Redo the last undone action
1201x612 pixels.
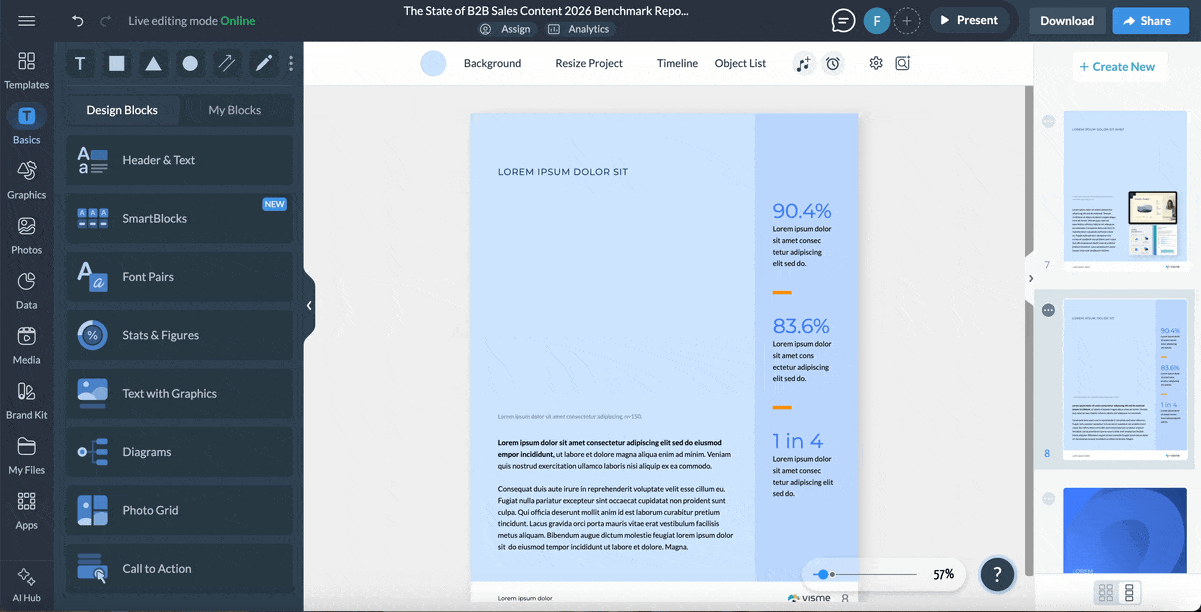[106, 21]
